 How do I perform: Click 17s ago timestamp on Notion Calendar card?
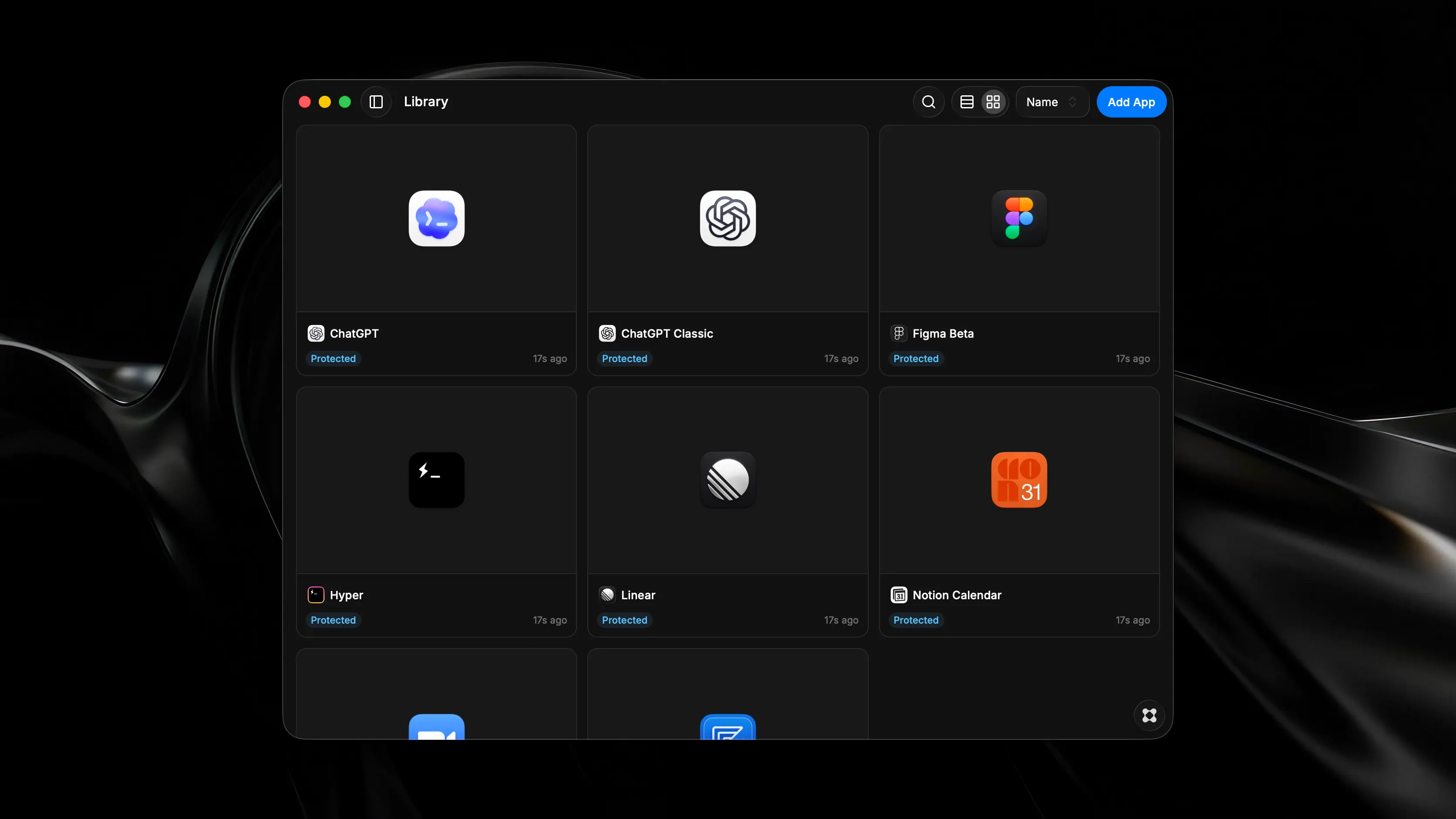[x=1132, y=620]
